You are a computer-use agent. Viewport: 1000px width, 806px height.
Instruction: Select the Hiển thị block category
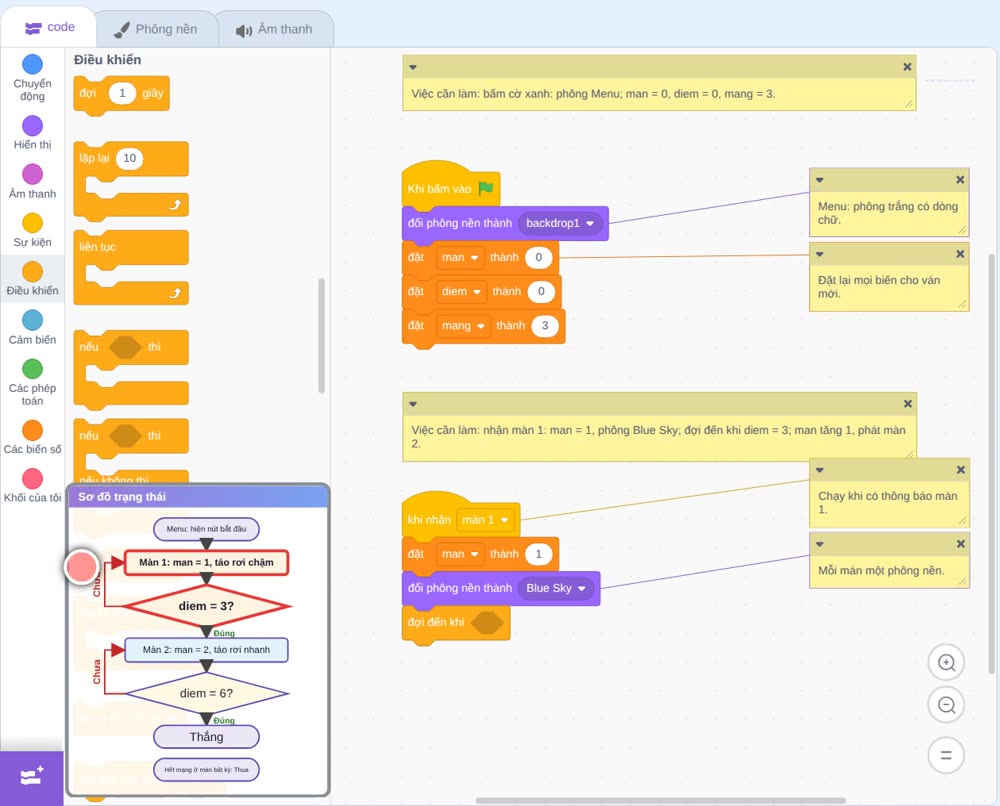point(32,133)
